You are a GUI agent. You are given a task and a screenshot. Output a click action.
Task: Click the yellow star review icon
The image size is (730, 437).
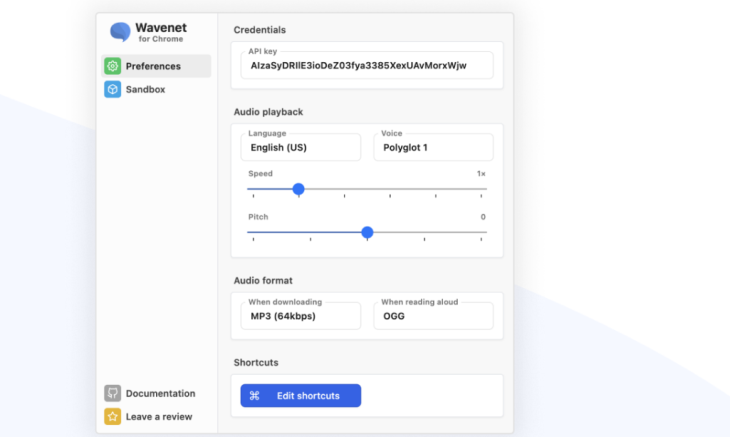pos(112,417)
